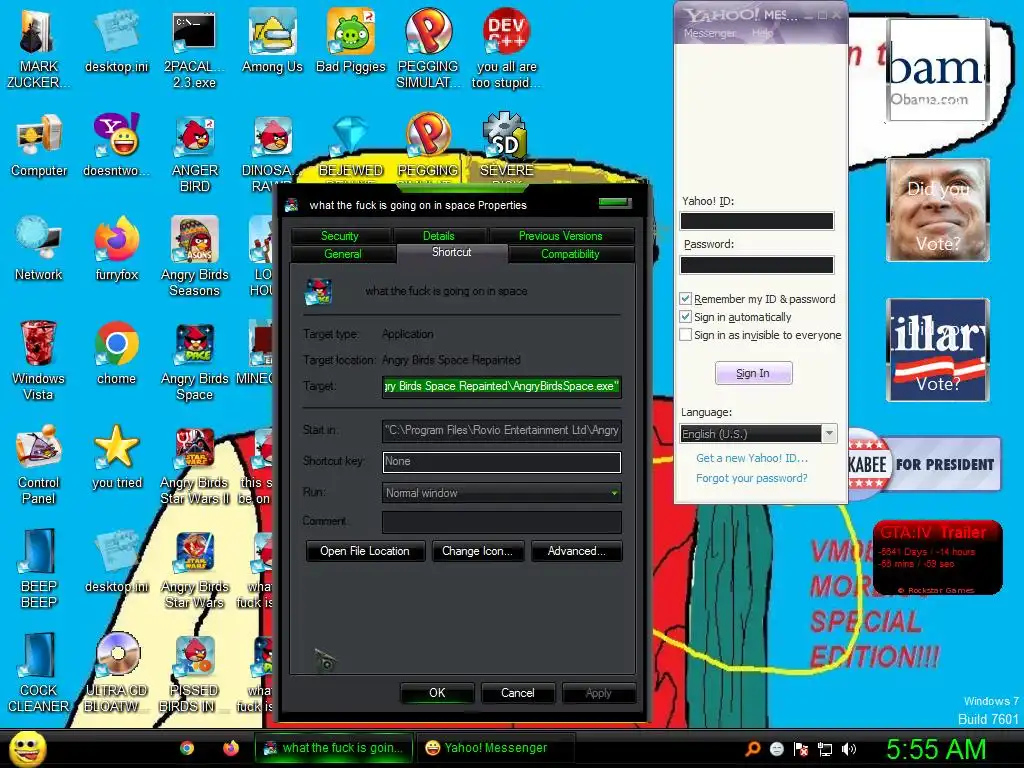Click the Yahoo Password input field
This screenshot has height=768, width=1024.
[757, 265]
